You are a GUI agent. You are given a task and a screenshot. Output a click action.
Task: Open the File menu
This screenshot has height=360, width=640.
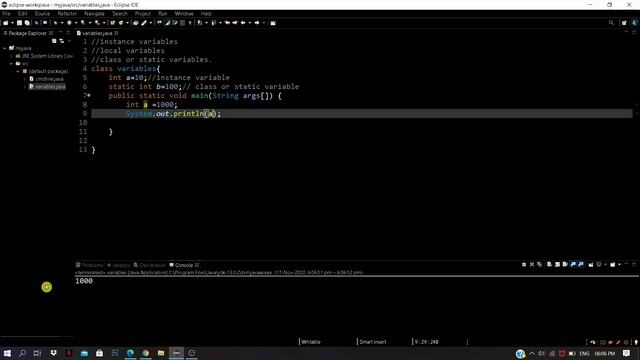(x=6, y=13)
